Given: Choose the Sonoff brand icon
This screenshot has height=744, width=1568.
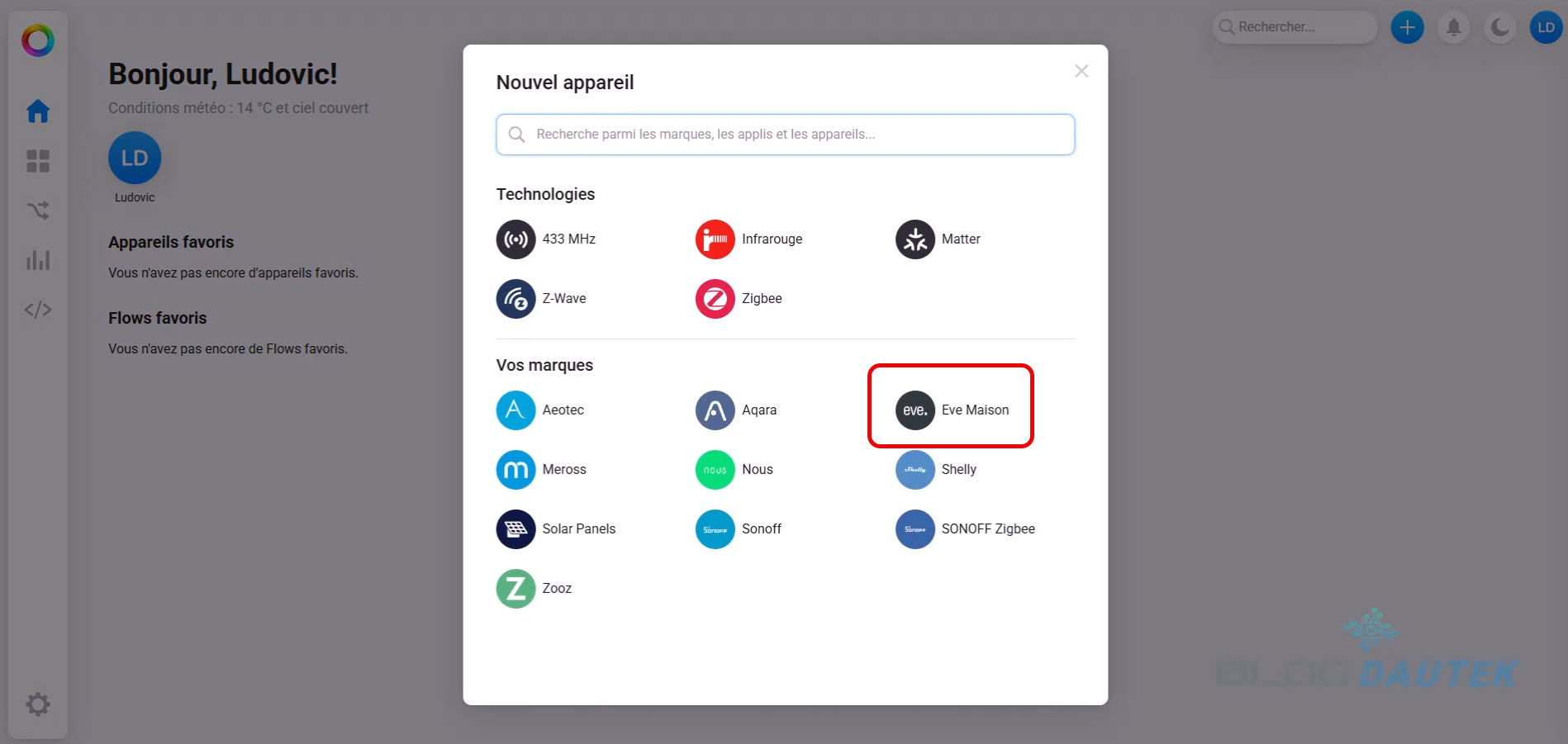Looking at the screenshot, I should pos(715,529).
